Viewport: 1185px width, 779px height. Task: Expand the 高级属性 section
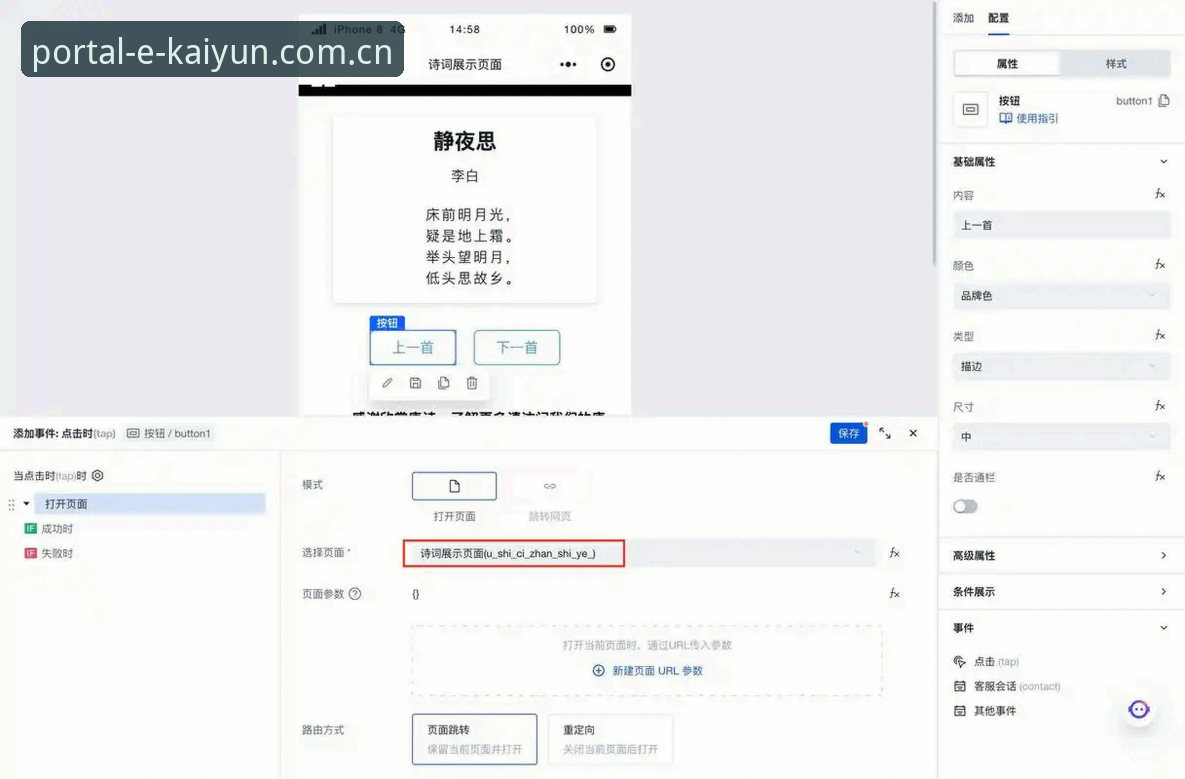[x=1164, y=555]
